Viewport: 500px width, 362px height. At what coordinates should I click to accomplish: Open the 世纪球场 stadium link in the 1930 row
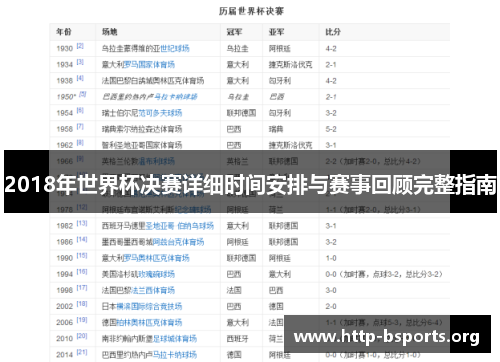pos(175,49)
